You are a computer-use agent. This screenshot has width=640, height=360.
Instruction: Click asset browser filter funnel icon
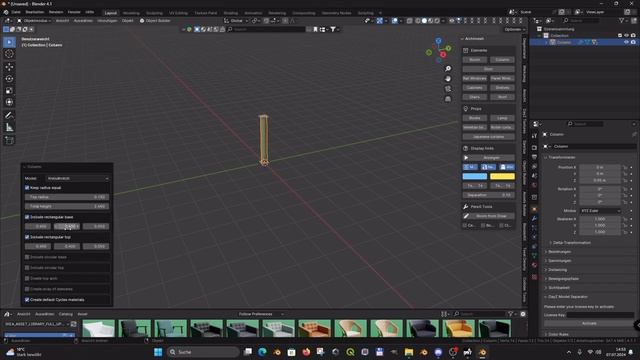(x=511, y=314)
